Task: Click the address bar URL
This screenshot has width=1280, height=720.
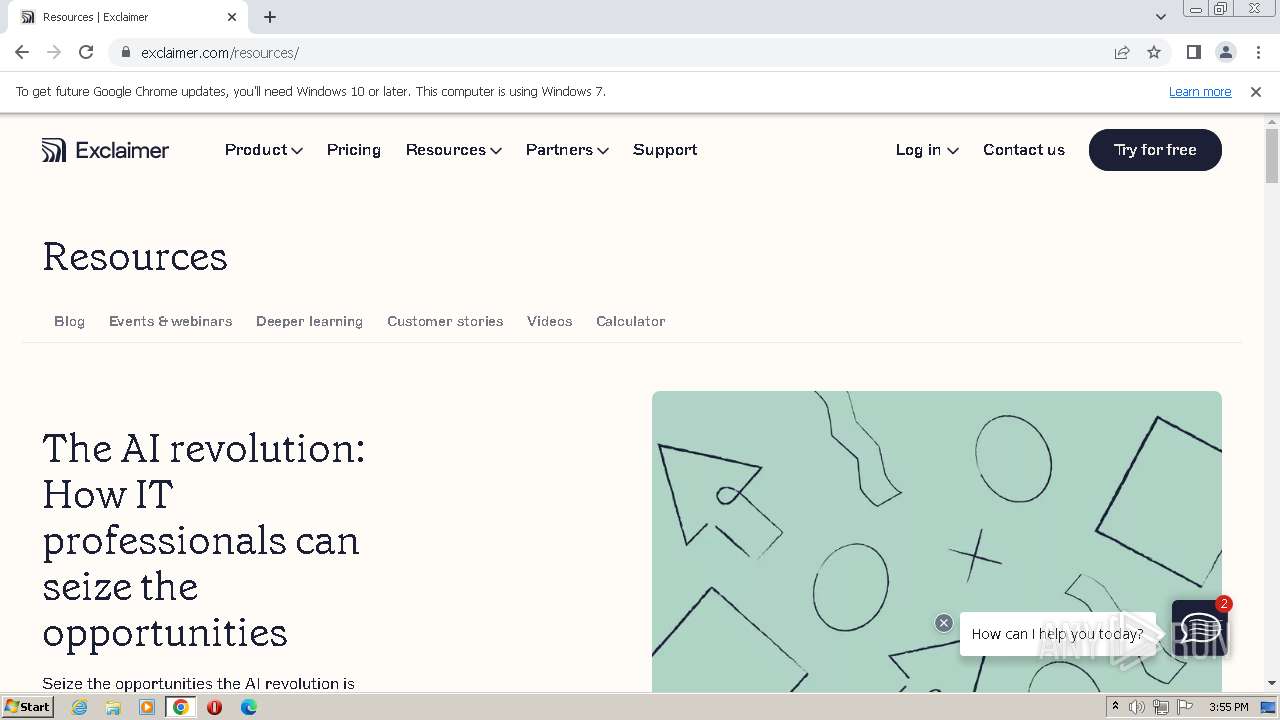Action: pyautogui.click(x=220, y=52)
